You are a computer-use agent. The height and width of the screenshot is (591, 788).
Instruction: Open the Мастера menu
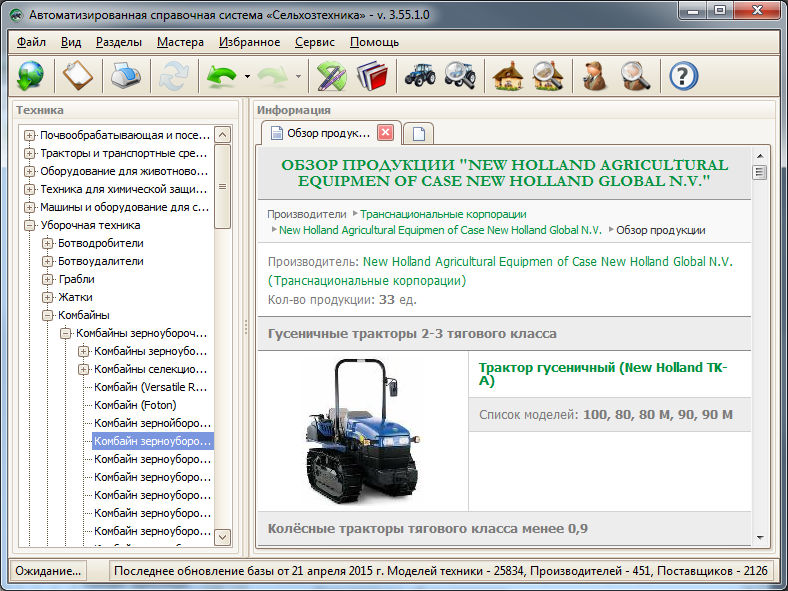[x=180, y=42]
